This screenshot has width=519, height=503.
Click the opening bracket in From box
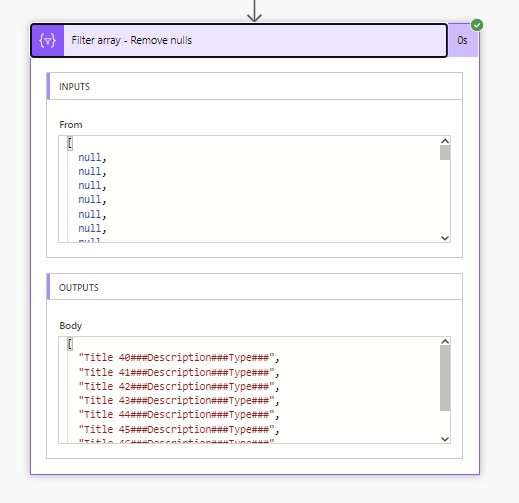point(70,143)
